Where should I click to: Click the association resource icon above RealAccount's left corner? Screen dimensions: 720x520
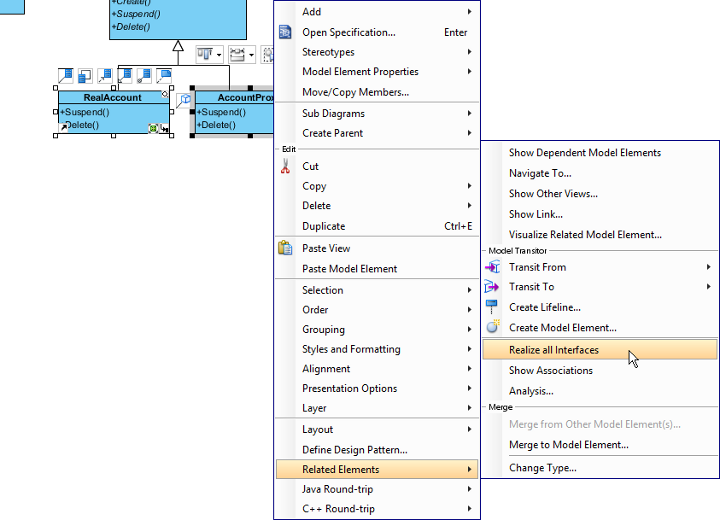click(x=66, y=76)
